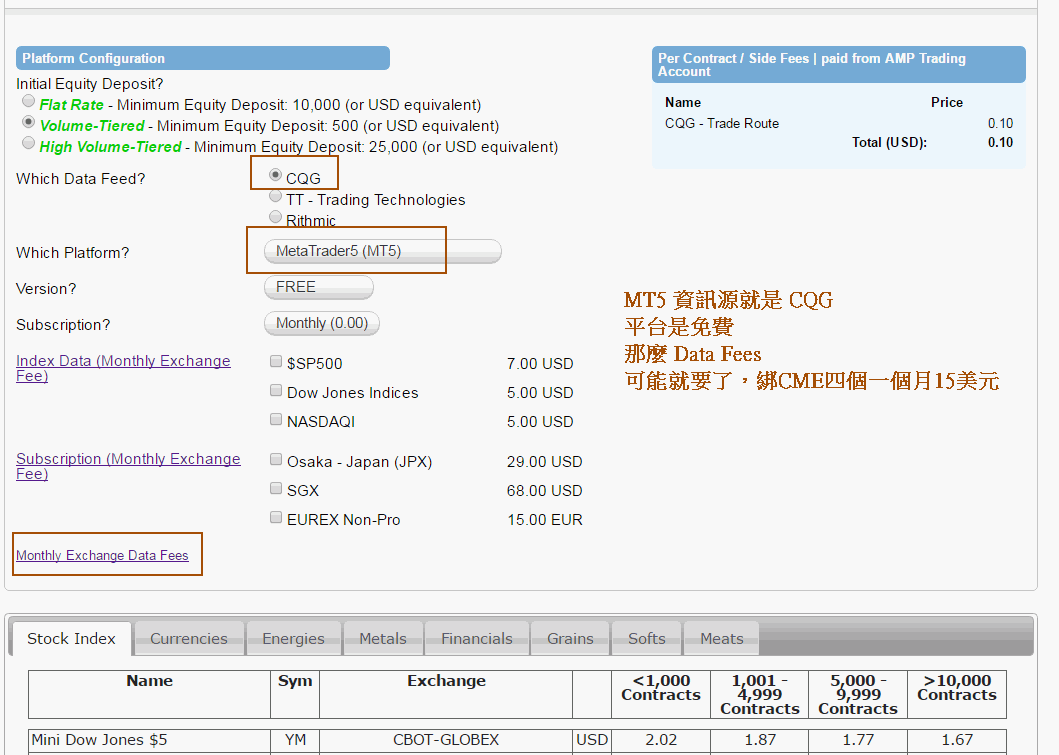Screen dimensions: 1059x755
Task: Open the Index Data (Monthly Exchange Fee) link
Action: 123,368
